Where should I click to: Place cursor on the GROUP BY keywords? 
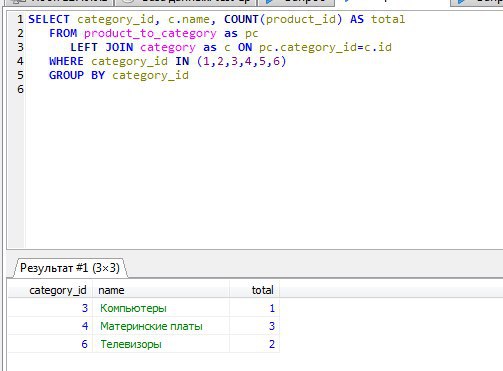(77, 75)
